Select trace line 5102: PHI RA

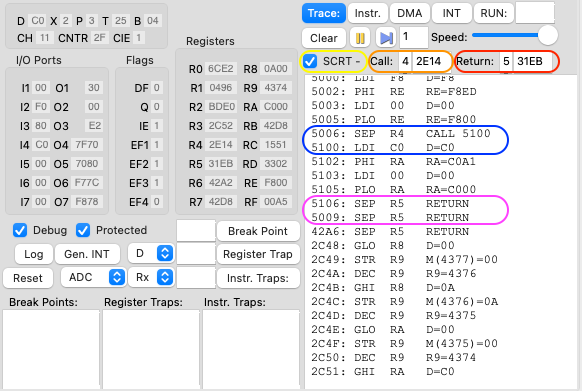(393, 162)
